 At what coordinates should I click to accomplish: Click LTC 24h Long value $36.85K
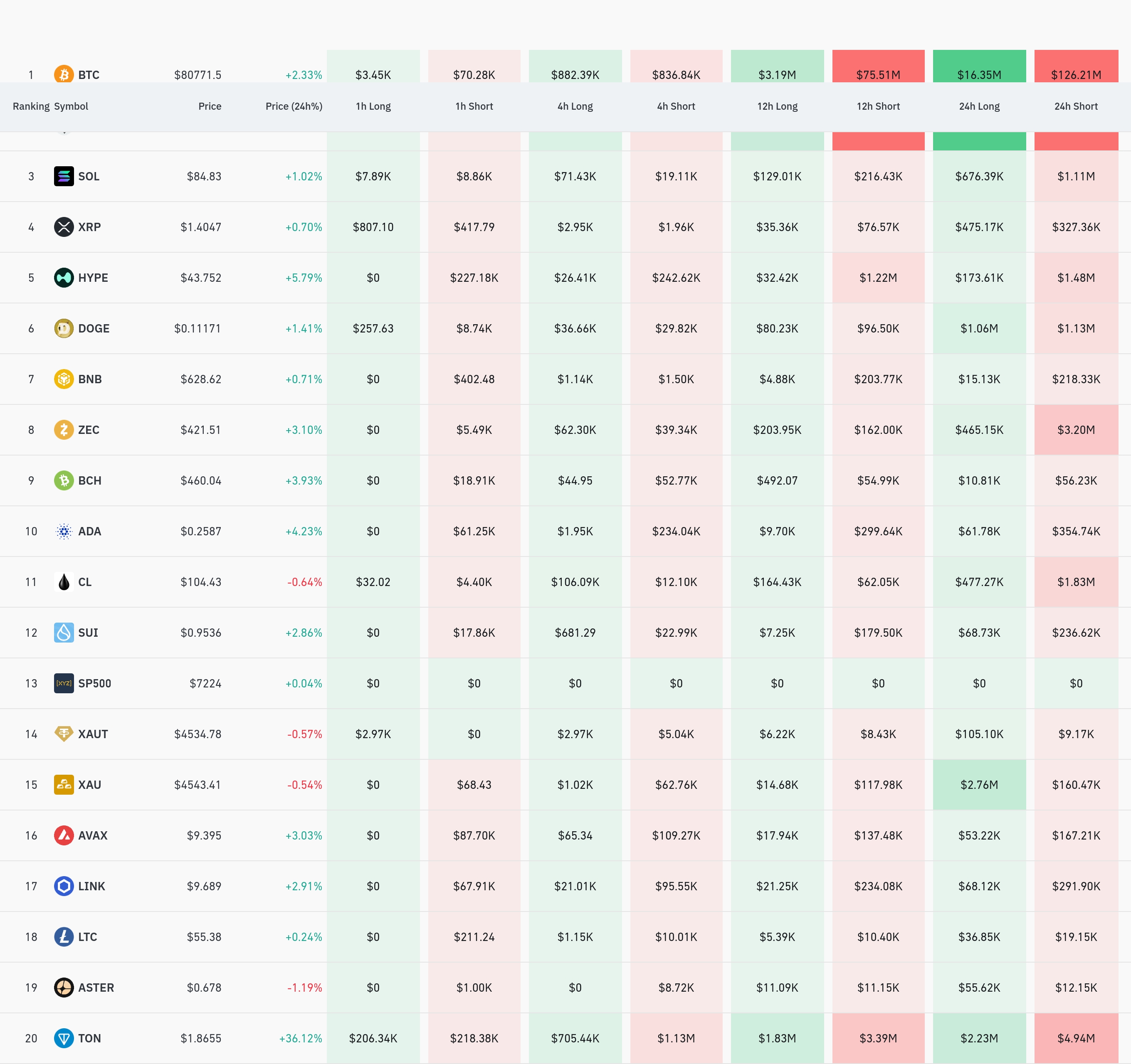tap(979, 937)
